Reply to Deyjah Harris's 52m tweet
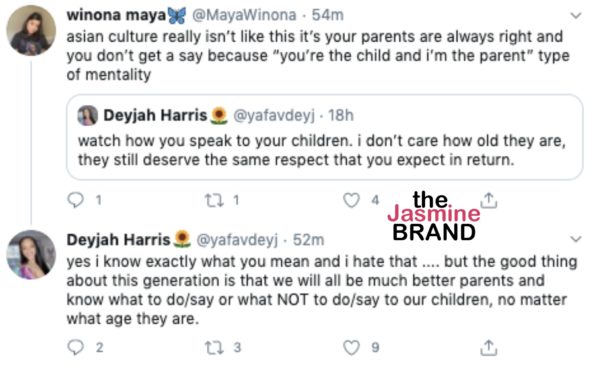The width and height of the screenshot is (595, 368). (76, 347)
